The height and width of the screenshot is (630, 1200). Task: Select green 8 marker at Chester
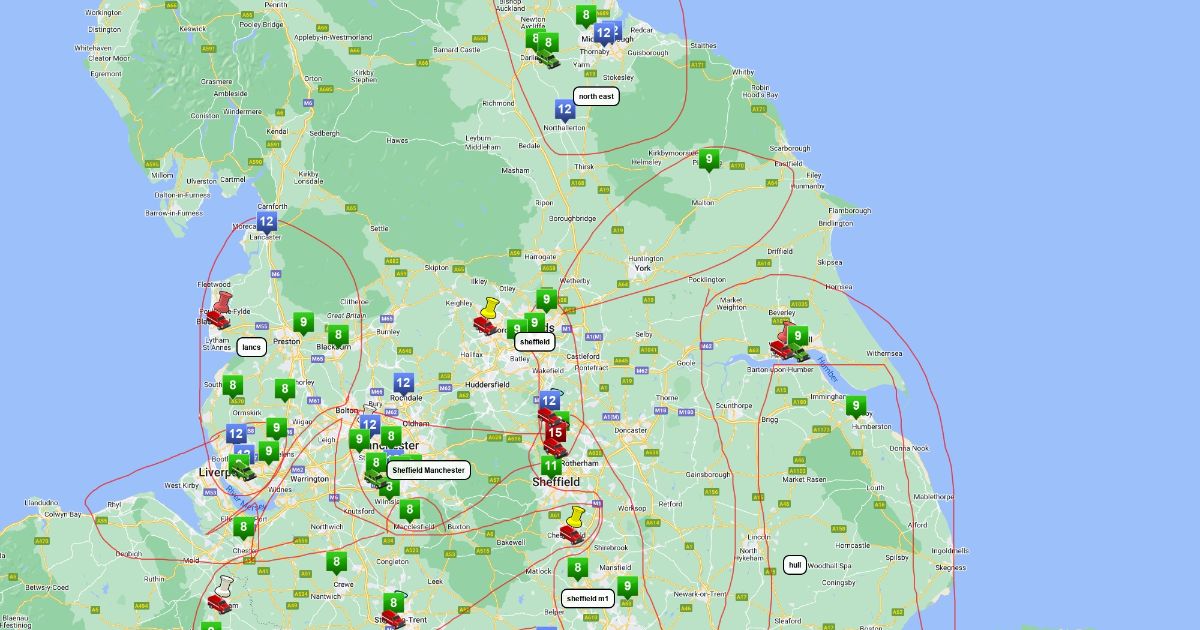click(243, 527)
